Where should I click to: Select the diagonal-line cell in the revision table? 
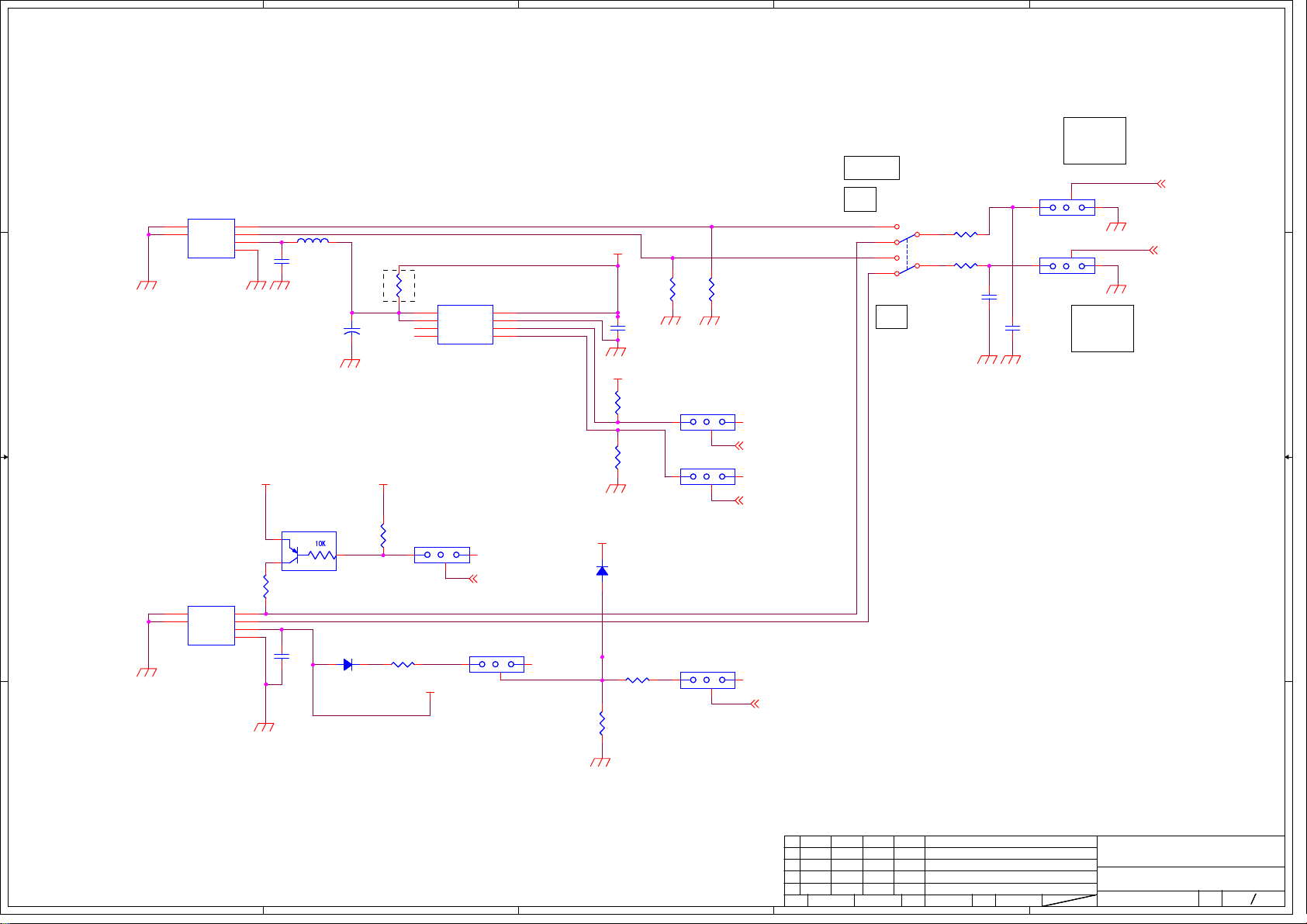click(x=1069, y=900)
